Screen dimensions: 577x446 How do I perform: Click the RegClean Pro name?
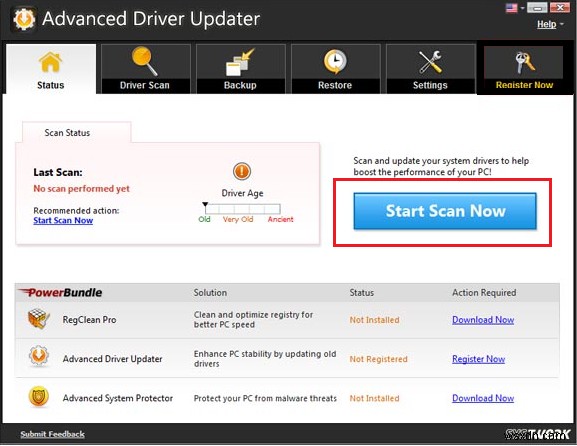coord(89,320)
